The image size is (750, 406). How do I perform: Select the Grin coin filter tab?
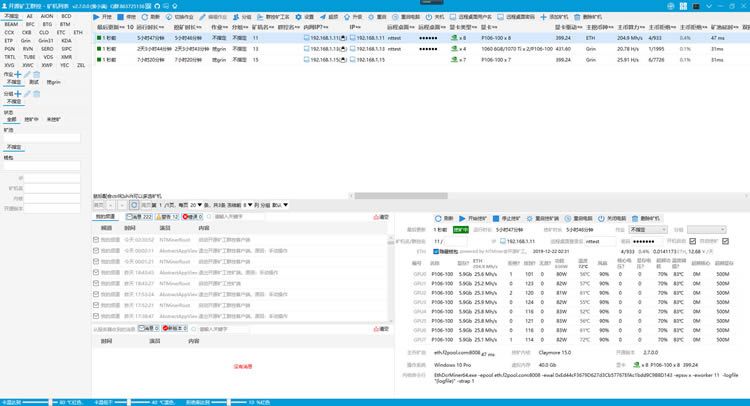pyautogui.click(x=25, y=41)
